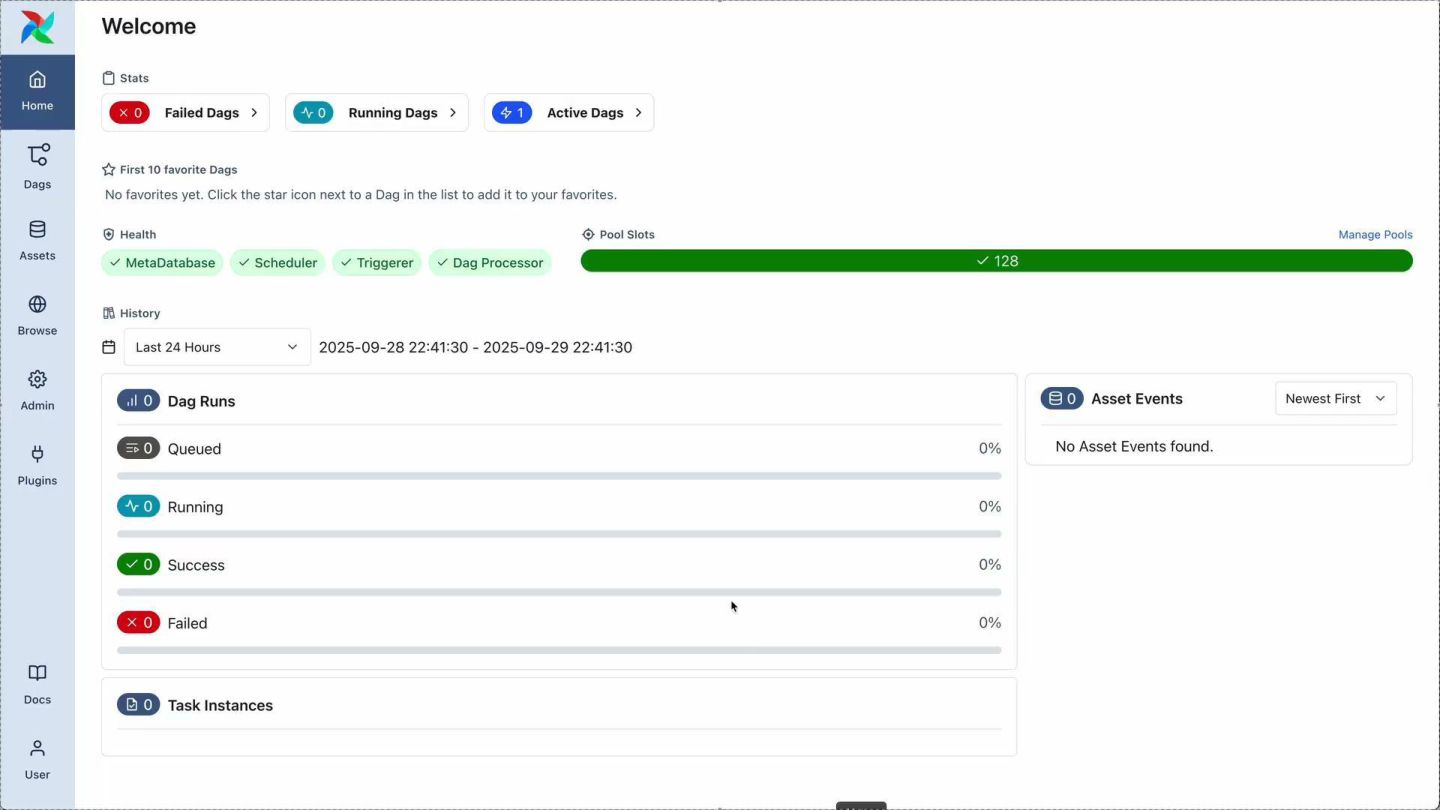Open the Failed Dags stat
Image resolution: width=1440 pixels, height=810 pixels.
[x=185, y=113]
